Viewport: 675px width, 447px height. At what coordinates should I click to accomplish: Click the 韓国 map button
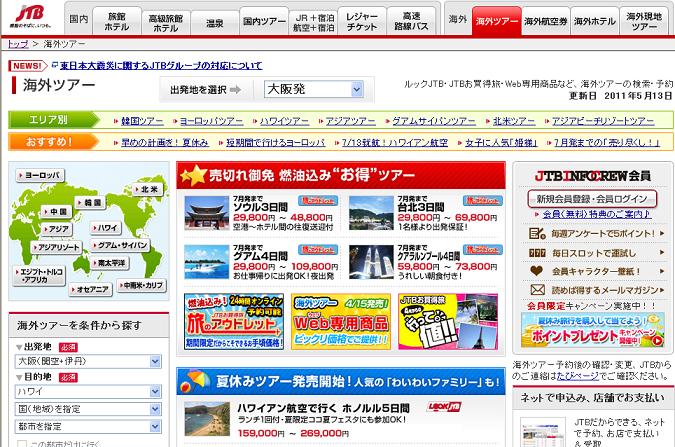(90, 202)
